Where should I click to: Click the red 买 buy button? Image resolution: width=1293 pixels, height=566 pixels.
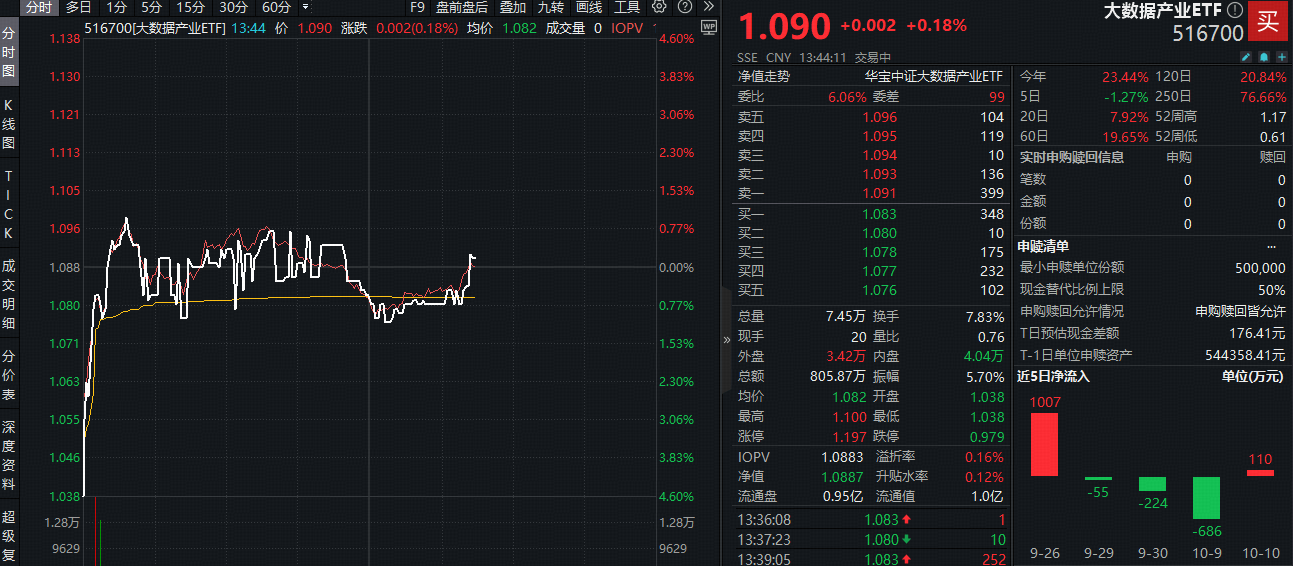coord(1268,21)
